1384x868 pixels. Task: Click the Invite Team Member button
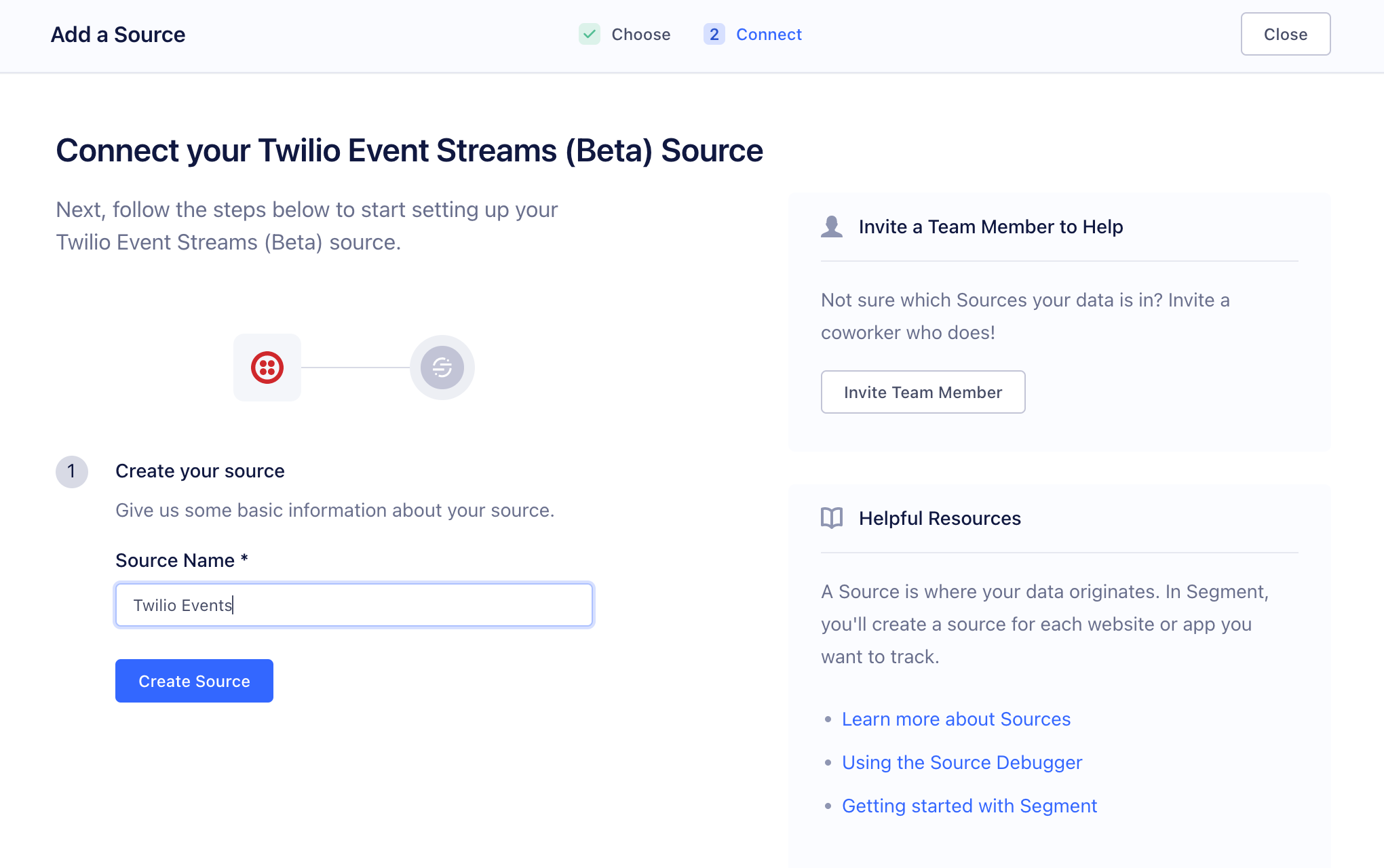coord(923,392)
